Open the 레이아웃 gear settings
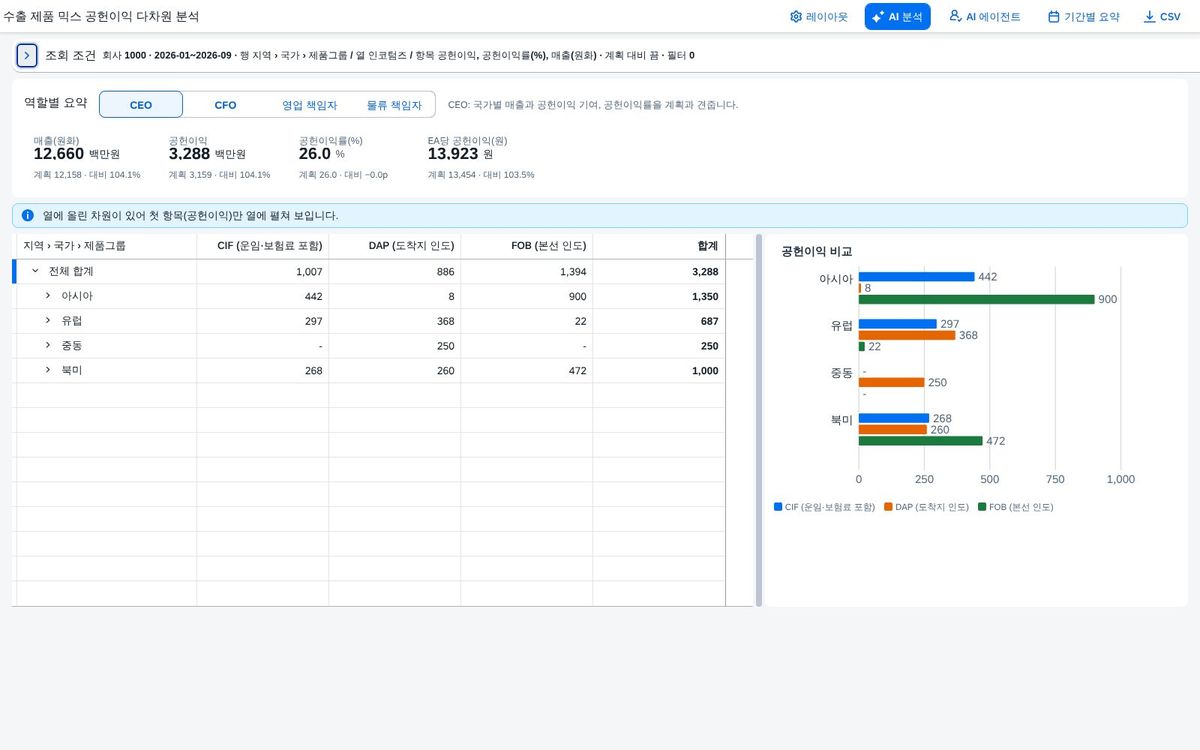Image resolution: width=1200 pixels, height=750 pixels. [818, 17]
